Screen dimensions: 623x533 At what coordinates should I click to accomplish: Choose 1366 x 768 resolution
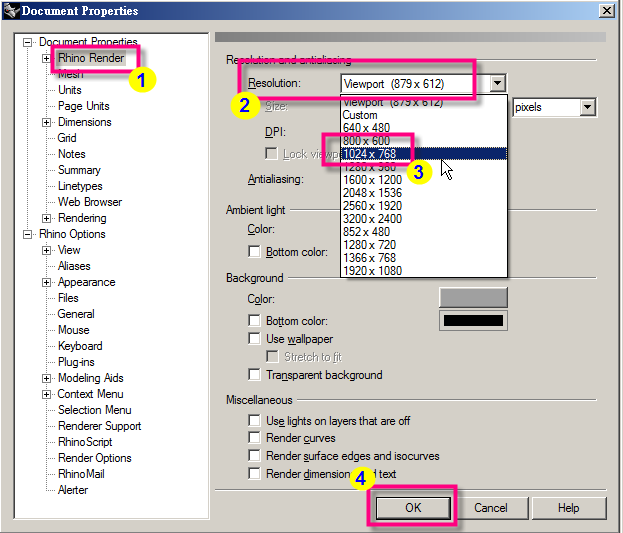[x=424, y=258]
